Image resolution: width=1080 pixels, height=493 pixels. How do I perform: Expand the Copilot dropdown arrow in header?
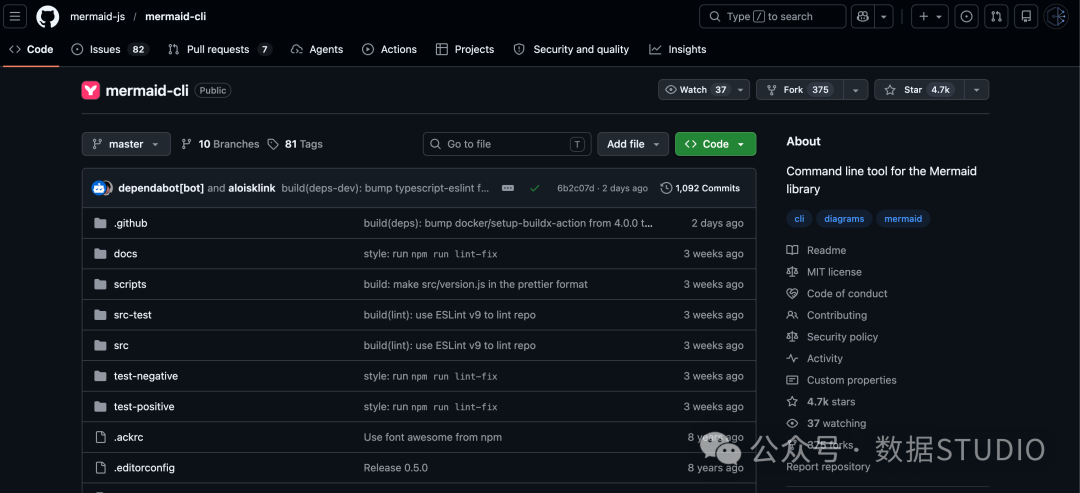[x=884, y=17]
